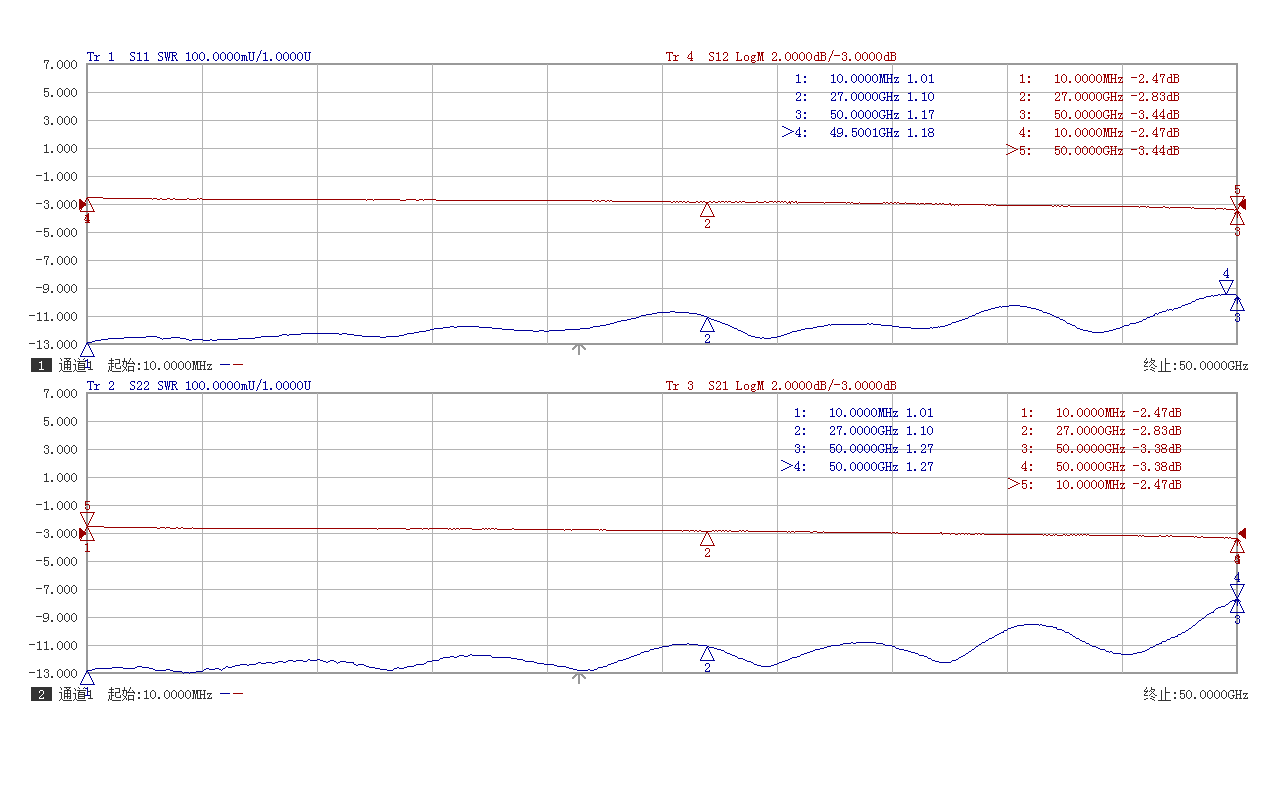The image size is (1280, 800).
Task: Click red marker 5 on bottom S21 trace
Action: click(87, 518)
